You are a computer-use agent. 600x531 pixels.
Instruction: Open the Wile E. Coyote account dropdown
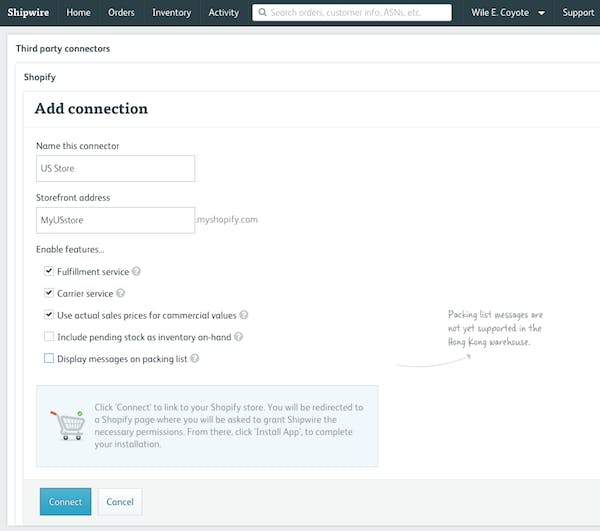tap(508, 13)
